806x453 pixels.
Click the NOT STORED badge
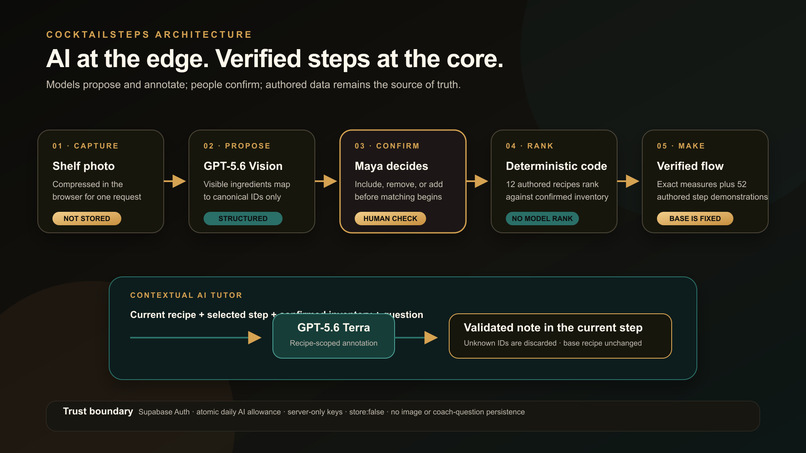[87, 219]
